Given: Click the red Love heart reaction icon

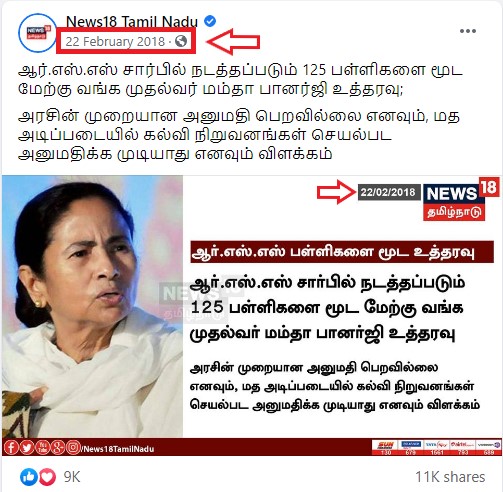Looking at the screenshot, I should [48, 477].
